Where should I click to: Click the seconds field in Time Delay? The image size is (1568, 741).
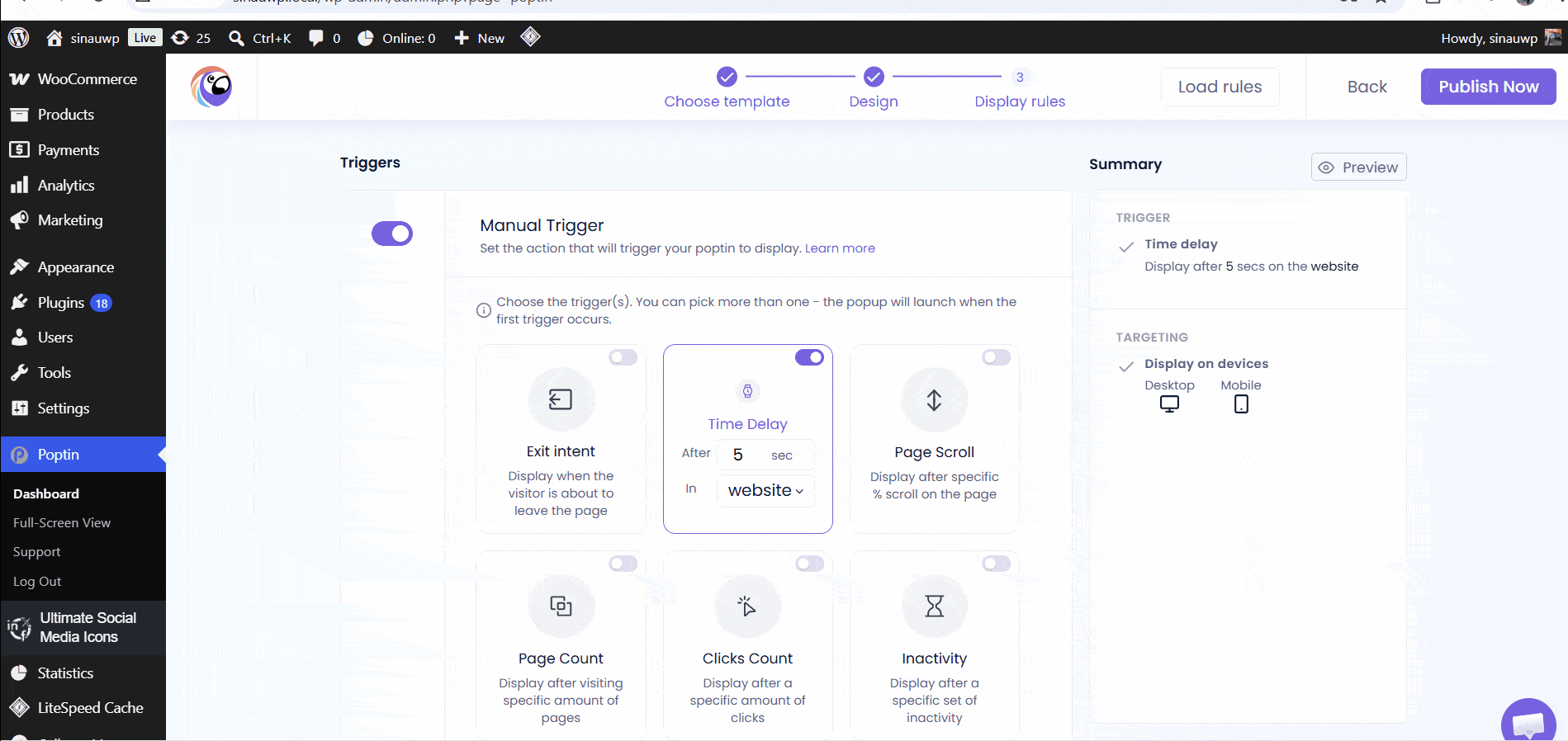765,455
